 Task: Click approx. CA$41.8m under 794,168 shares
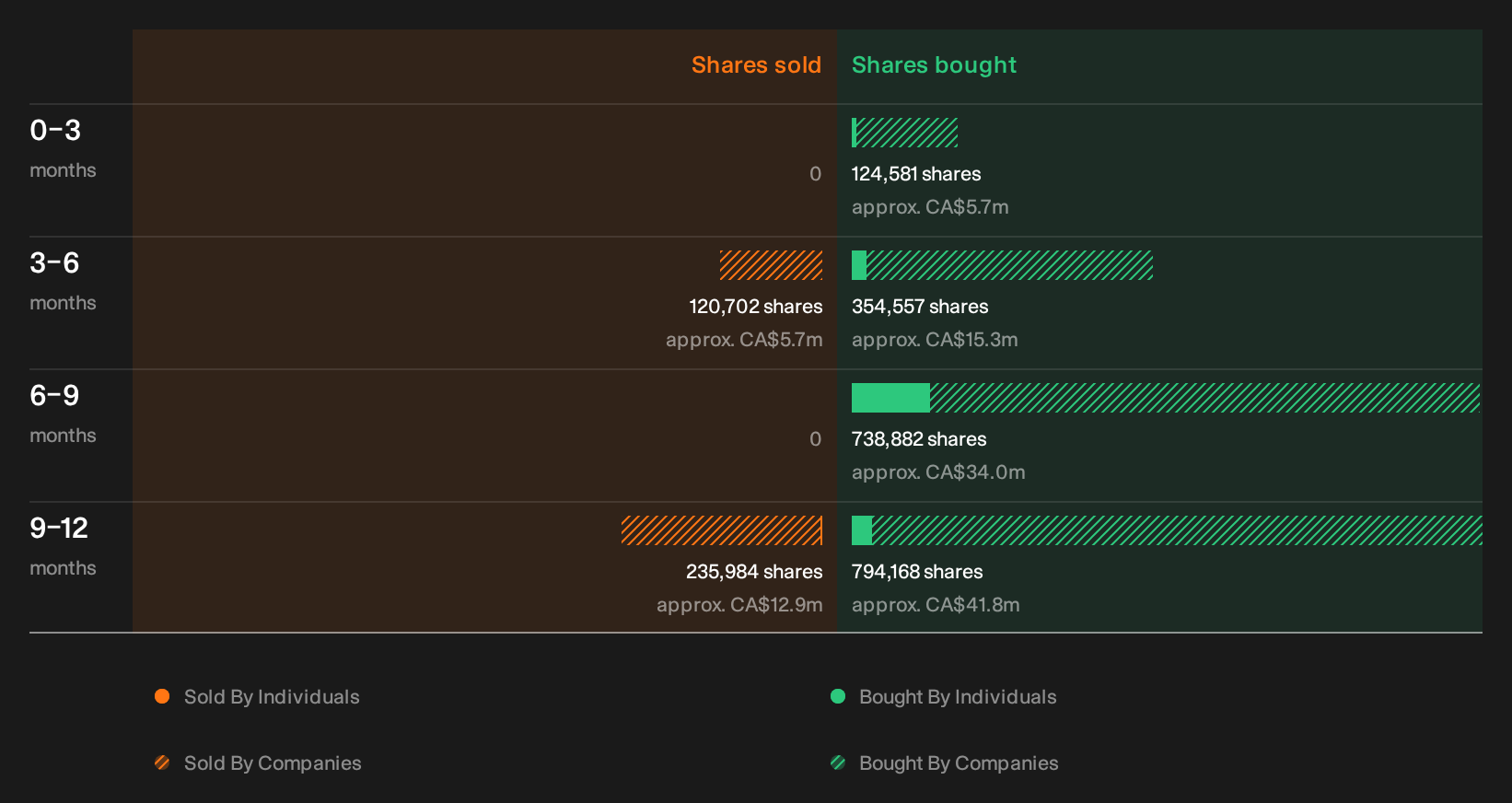point(936,605)
